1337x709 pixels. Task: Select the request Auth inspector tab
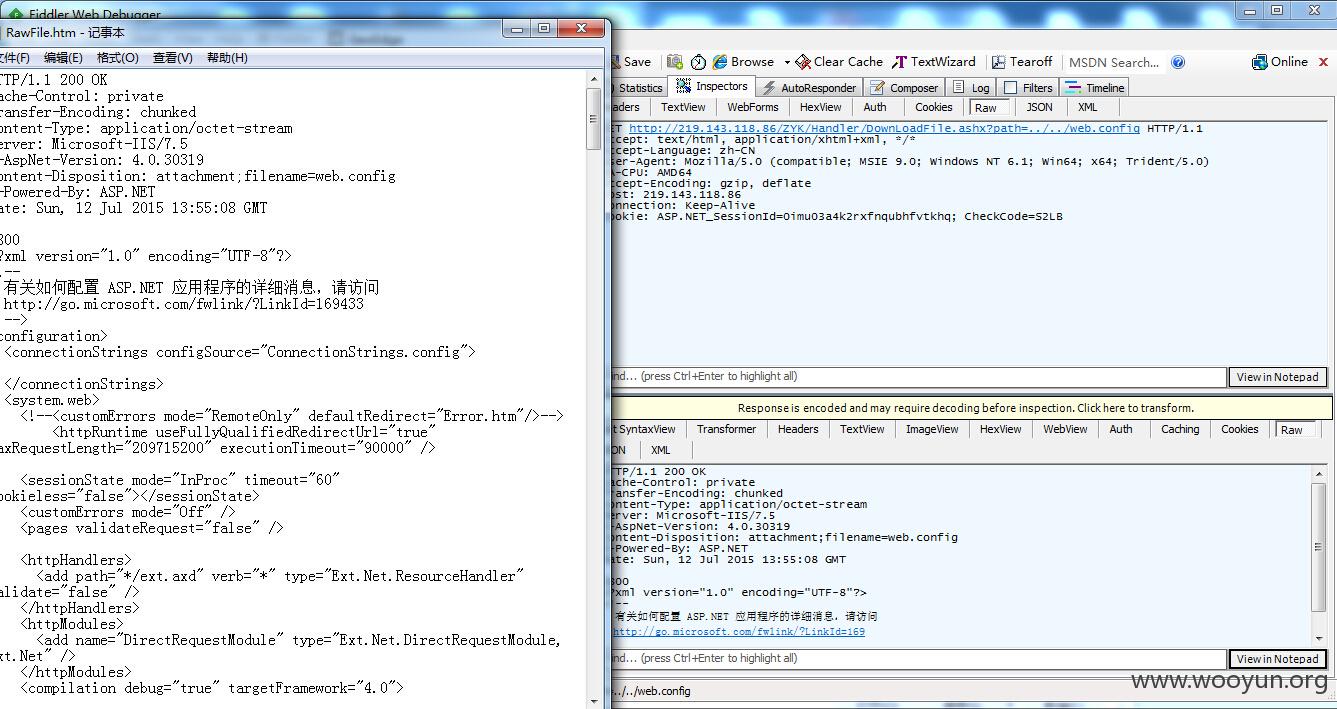click(x=875, y=107)
